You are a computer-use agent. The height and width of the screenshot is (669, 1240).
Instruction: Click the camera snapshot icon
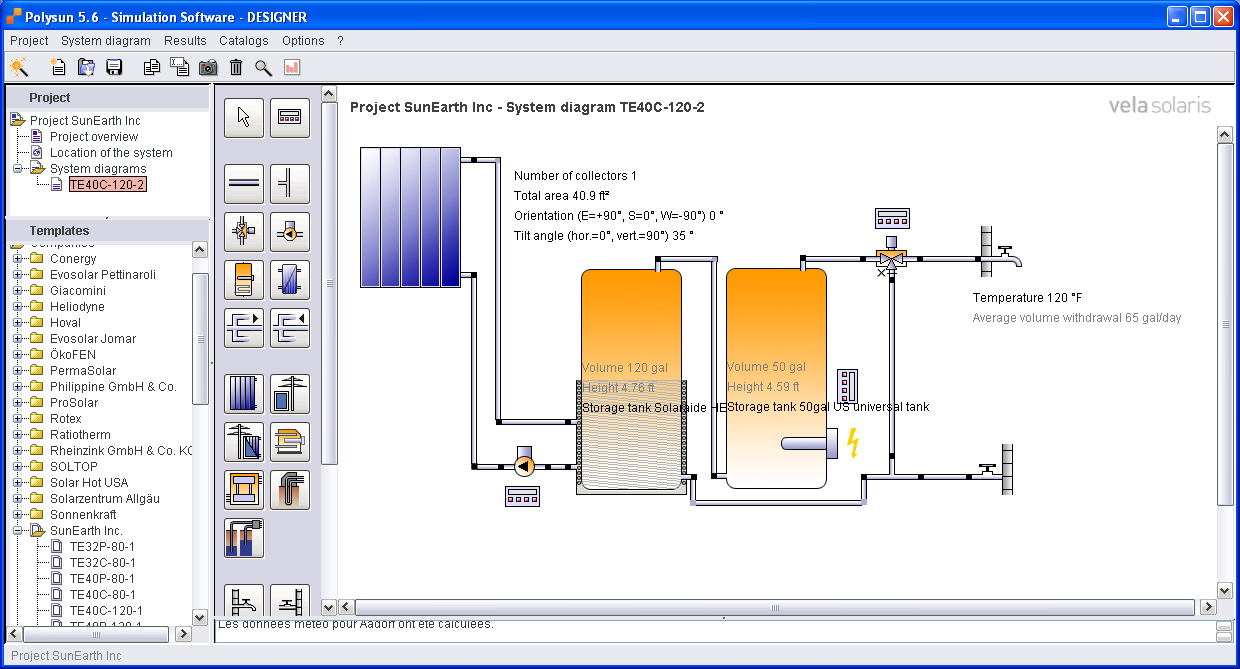(207, 67)
